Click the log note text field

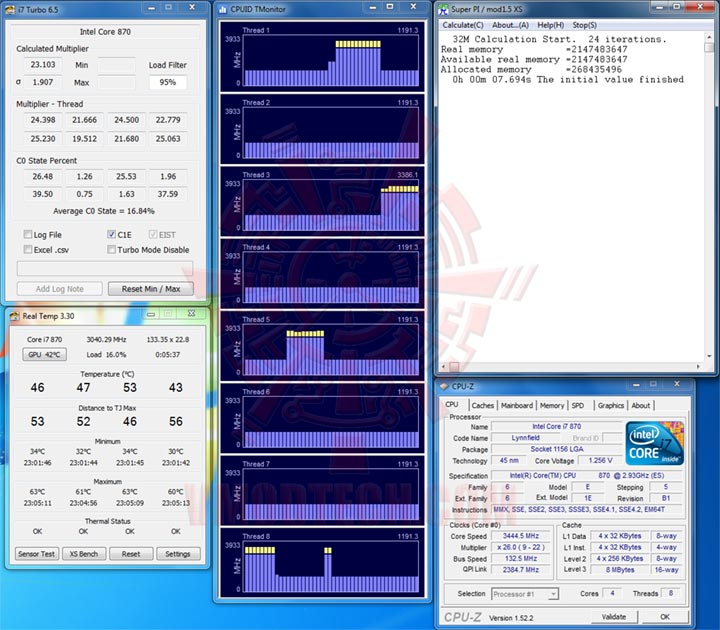click(x=105, y=269)
